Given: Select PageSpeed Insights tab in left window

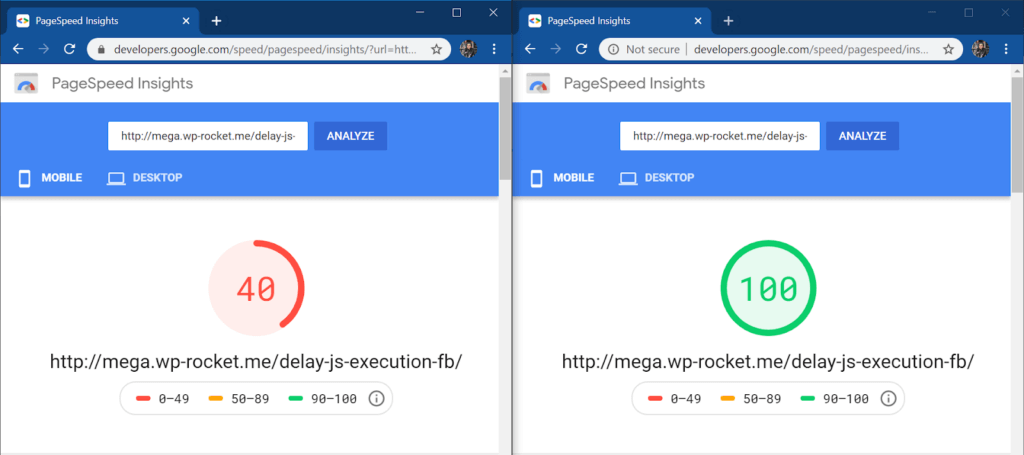Looking at the screenshot, I should click(x=101, y=21).
